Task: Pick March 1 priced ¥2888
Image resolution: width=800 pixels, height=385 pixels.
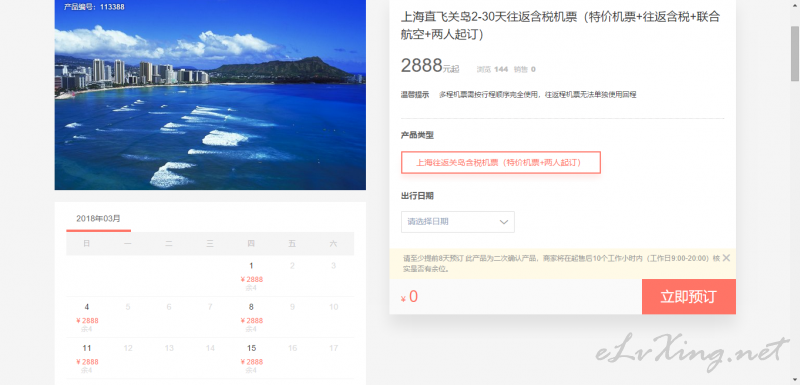Action: coord(251,276)
